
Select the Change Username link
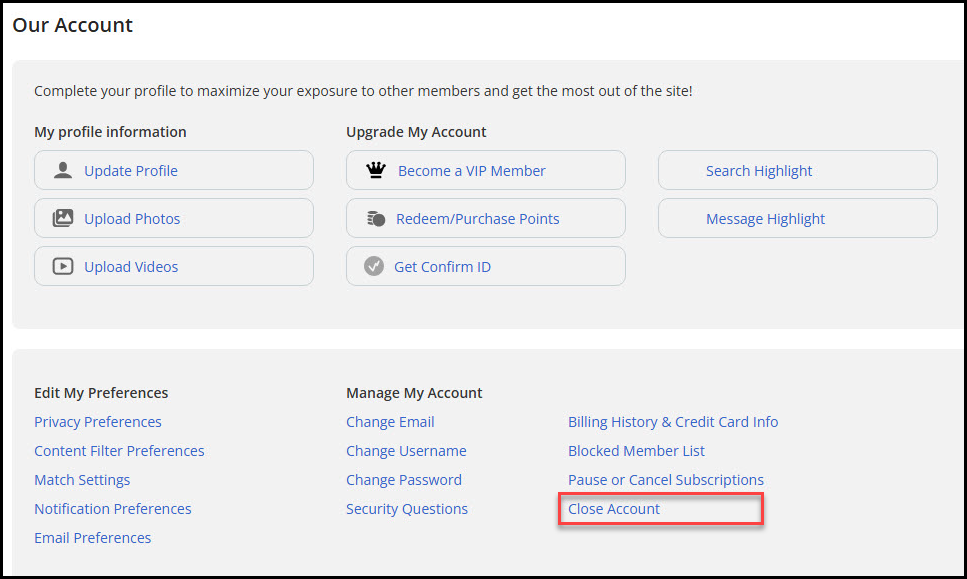tap(406, 451)
